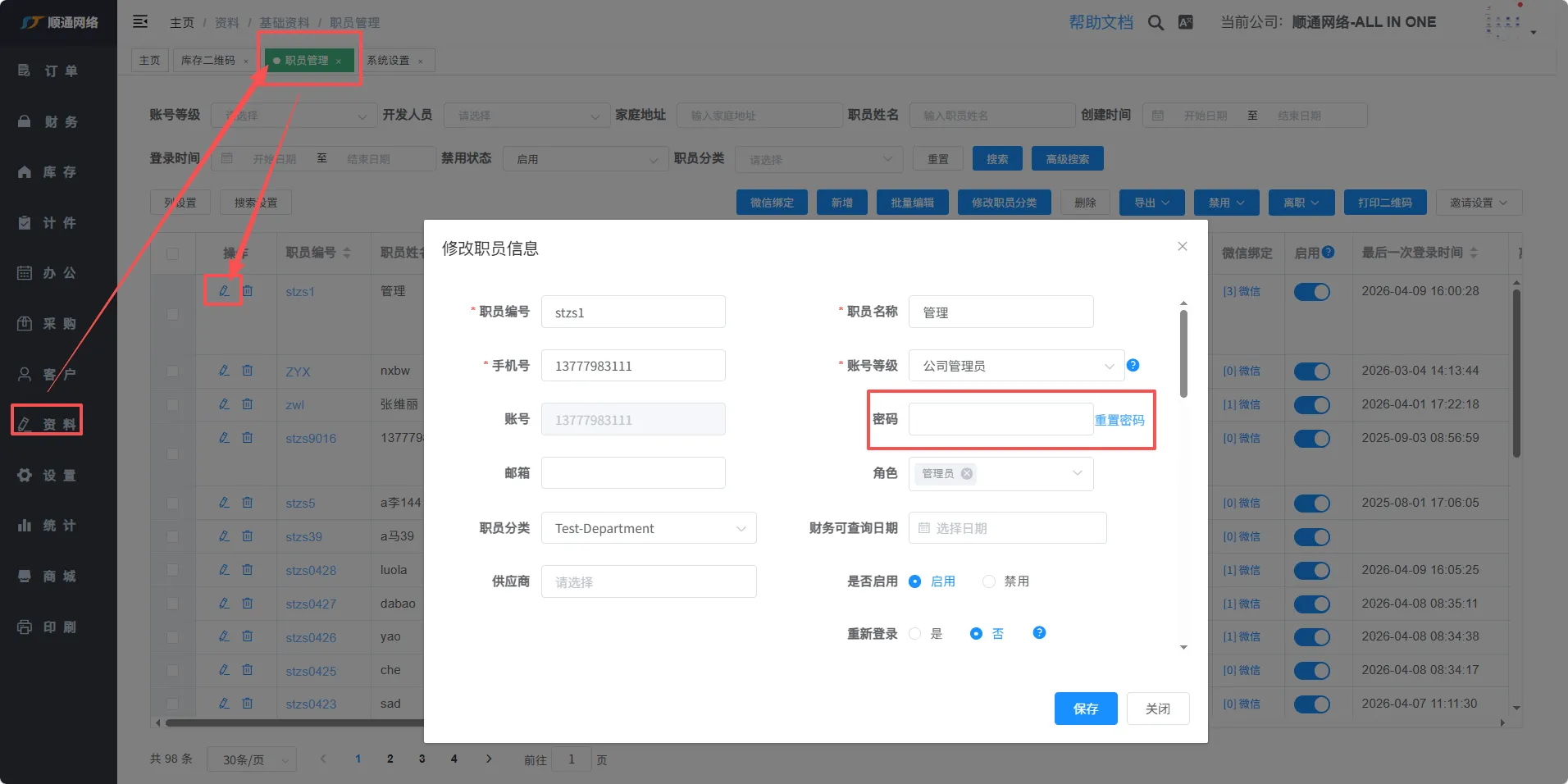Viewport: 1568px width, 784px height.
Task: Click the translate language icon in header
Action: click(x=1186, y=22)
